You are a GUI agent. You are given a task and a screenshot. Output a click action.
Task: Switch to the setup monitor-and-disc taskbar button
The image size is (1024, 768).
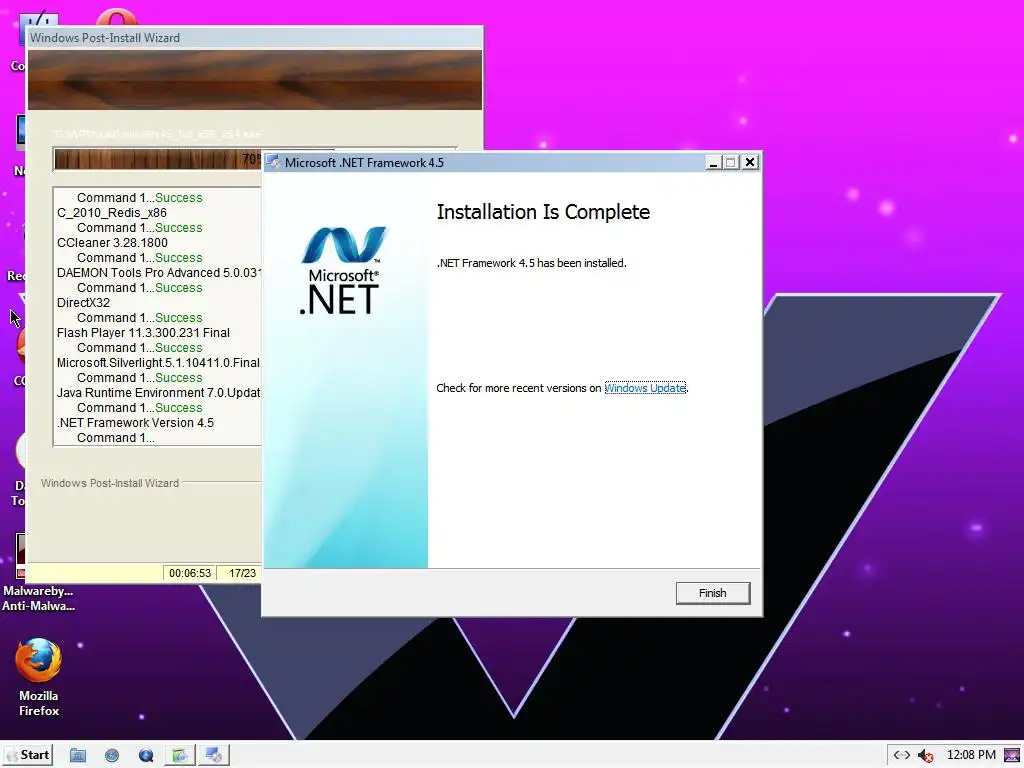214,756
